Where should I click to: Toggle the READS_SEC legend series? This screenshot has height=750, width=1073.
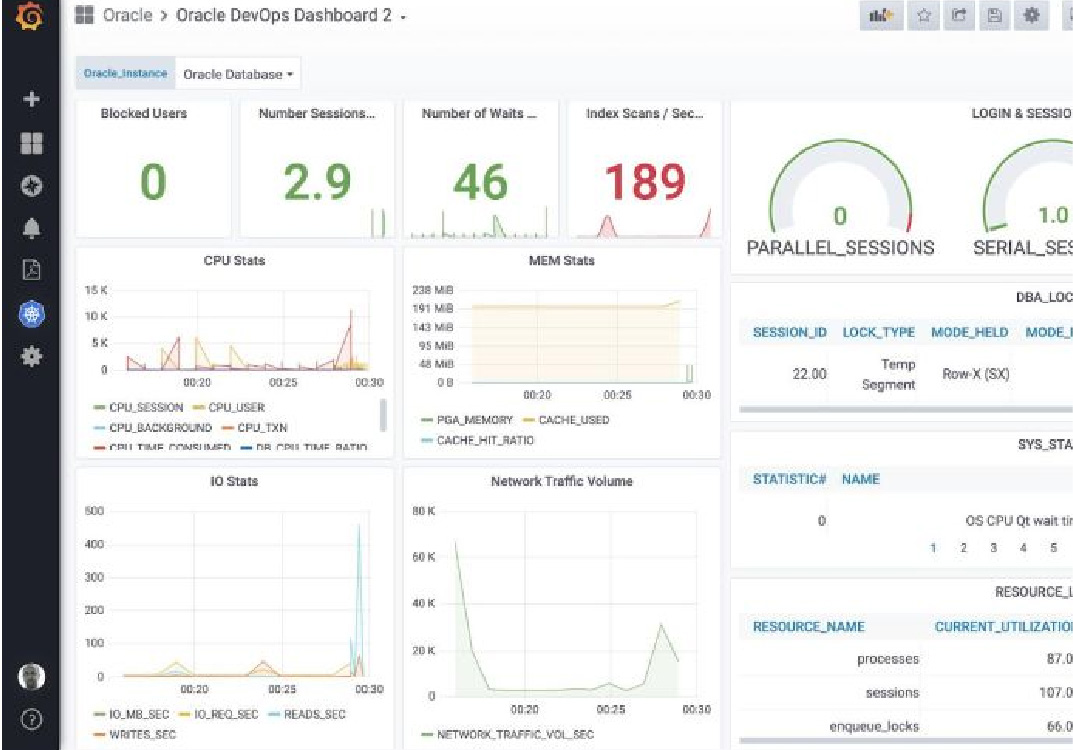coord(307,714)
